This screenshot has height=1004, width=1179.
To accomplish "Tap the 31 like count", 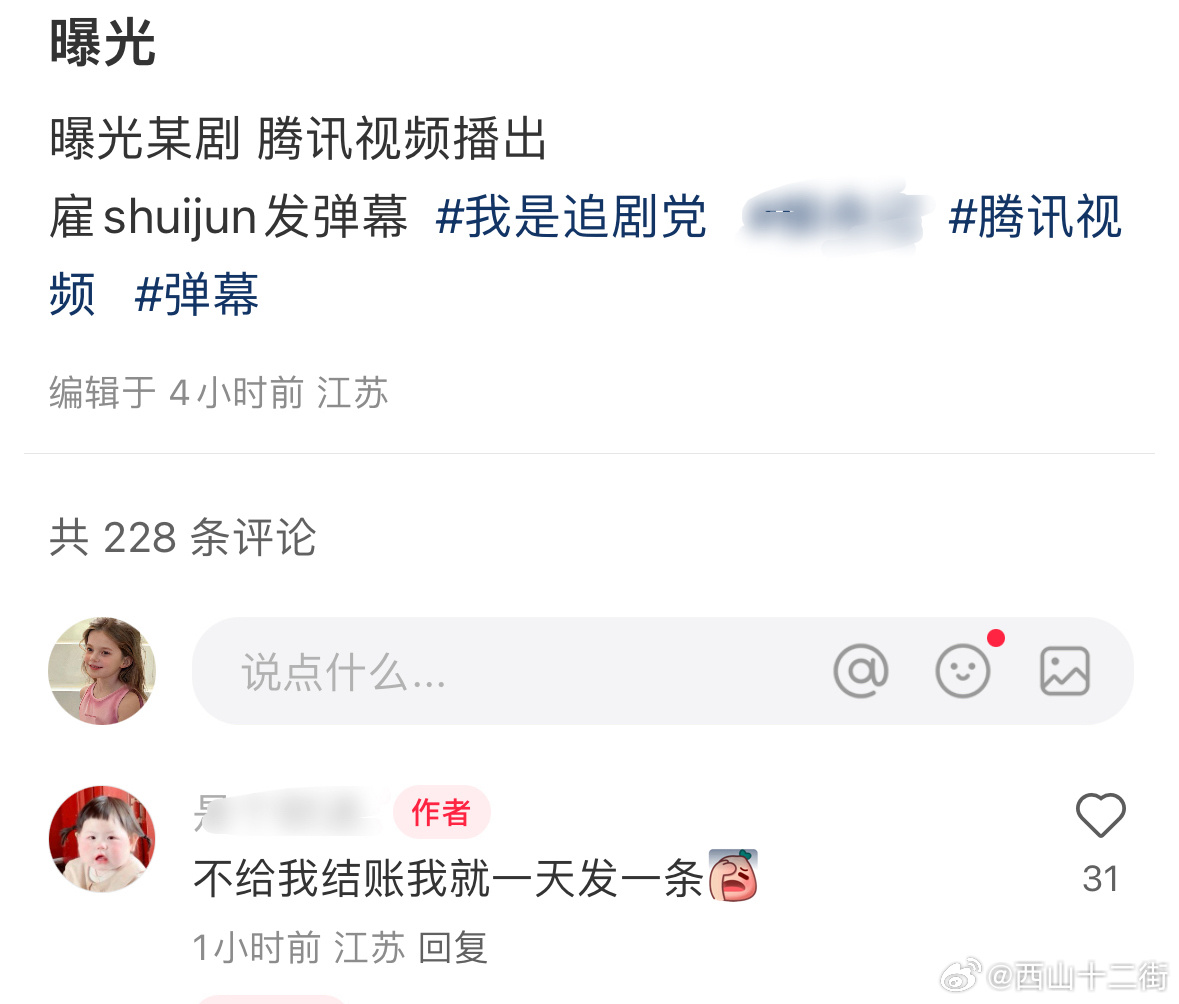I will point(1100,878).
